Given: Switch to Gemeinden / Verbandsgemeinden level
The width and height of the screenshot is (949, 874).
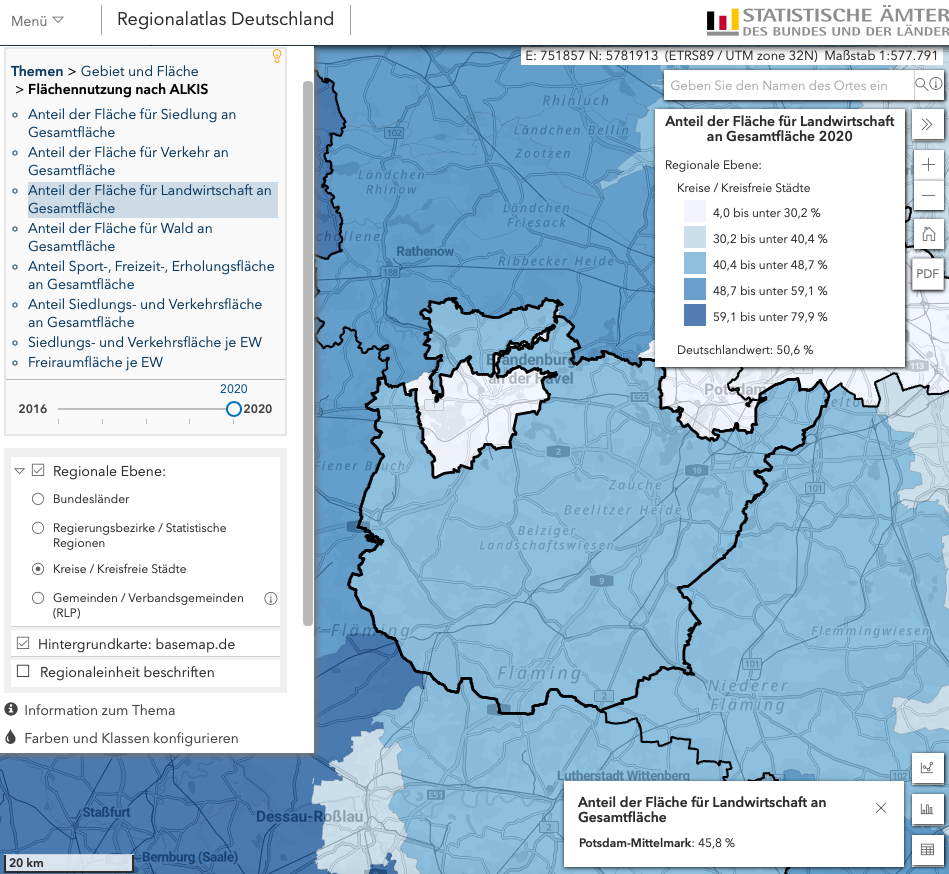Looking at the screenshot, I should click(x=37, y=597).
